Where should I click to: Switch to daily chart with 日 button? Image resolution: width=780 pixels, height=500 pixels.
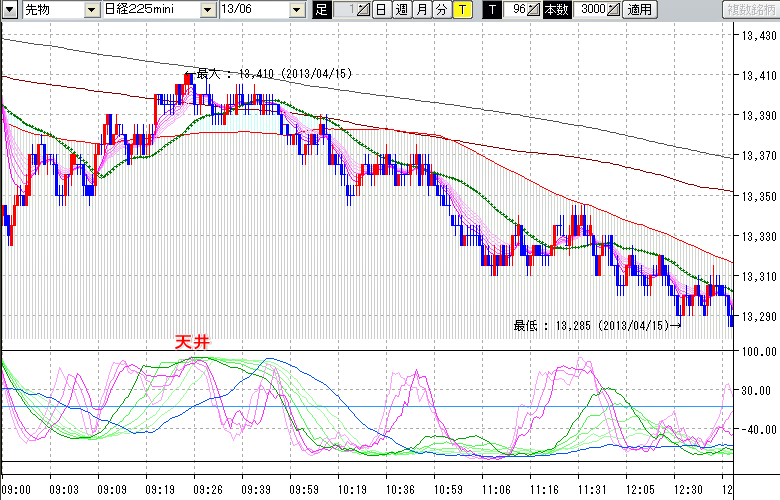coord(381,10)
